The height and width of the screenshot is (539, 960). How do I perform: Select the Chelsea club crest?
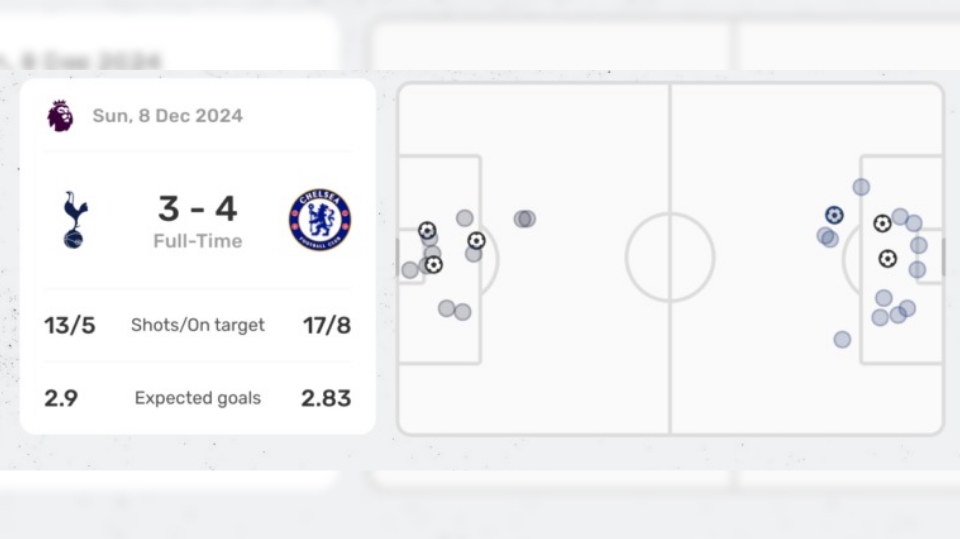click(x=320, y=220)
